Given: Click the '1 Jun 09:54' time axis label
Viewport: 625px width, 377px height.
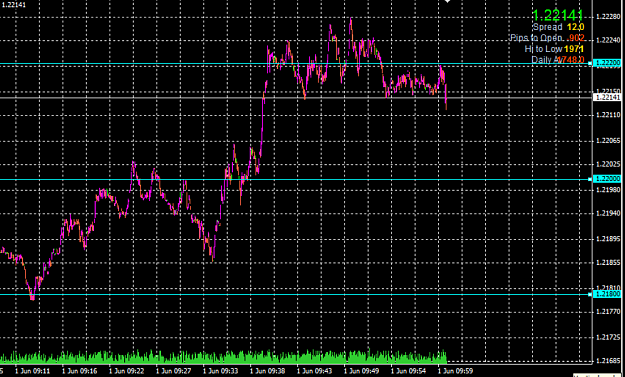Looking at the screenshot, I should point(409,371).
